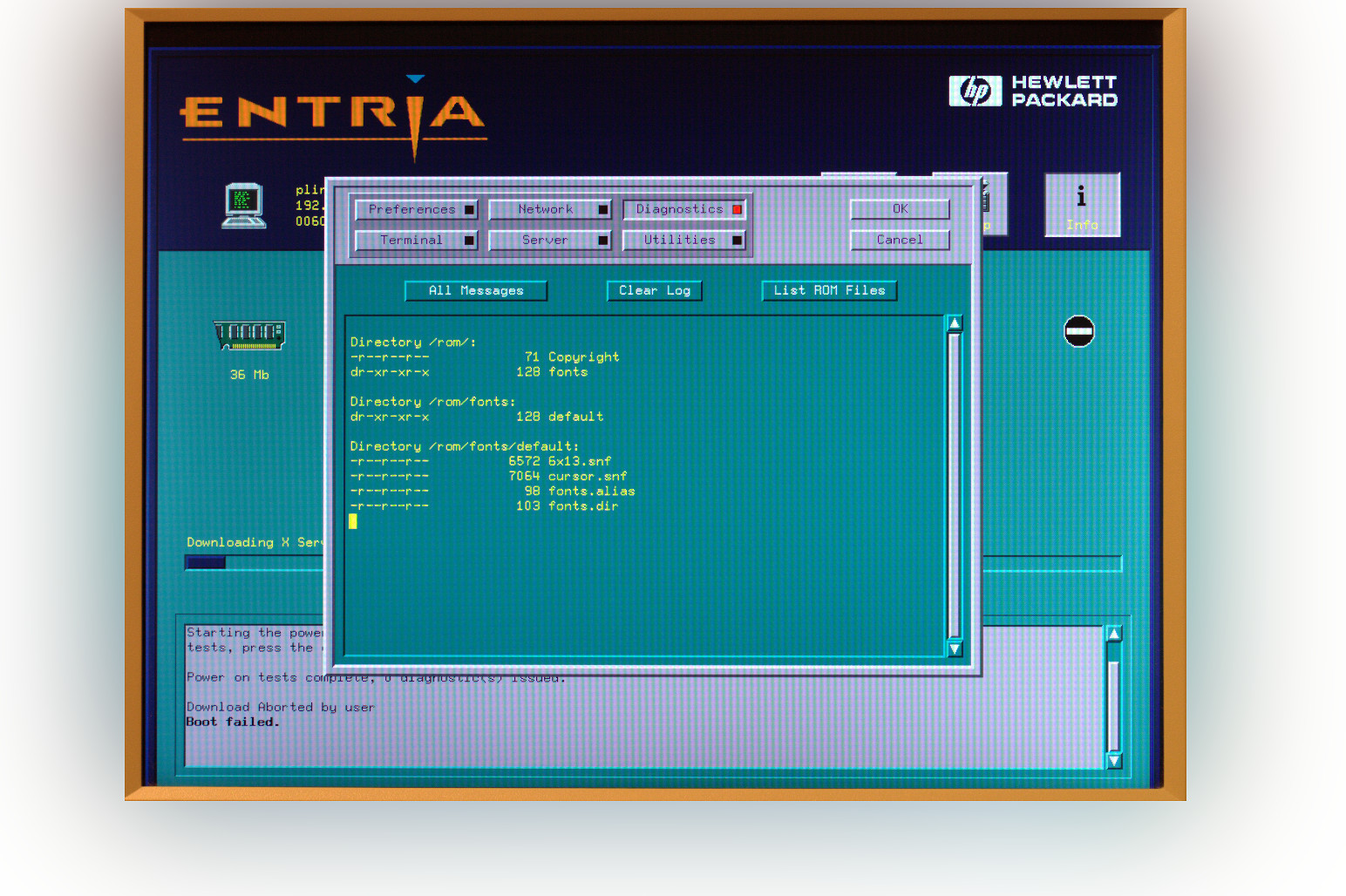Click the Downloading X Server progress bar

pyautogui.click(x=253, y=563)
